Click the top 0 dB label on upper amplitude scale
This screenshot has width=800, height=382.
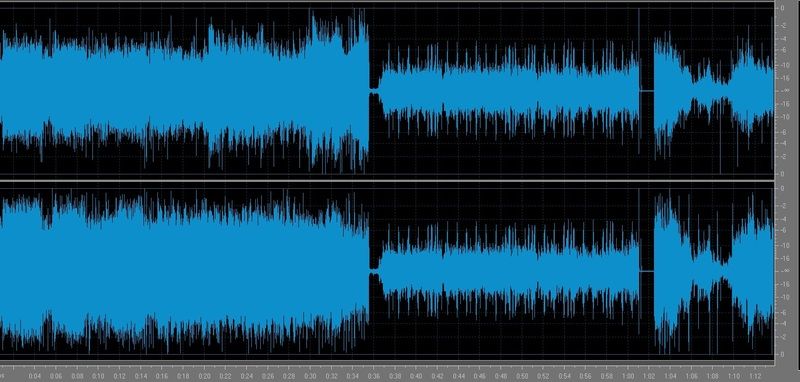pos(782,8)
